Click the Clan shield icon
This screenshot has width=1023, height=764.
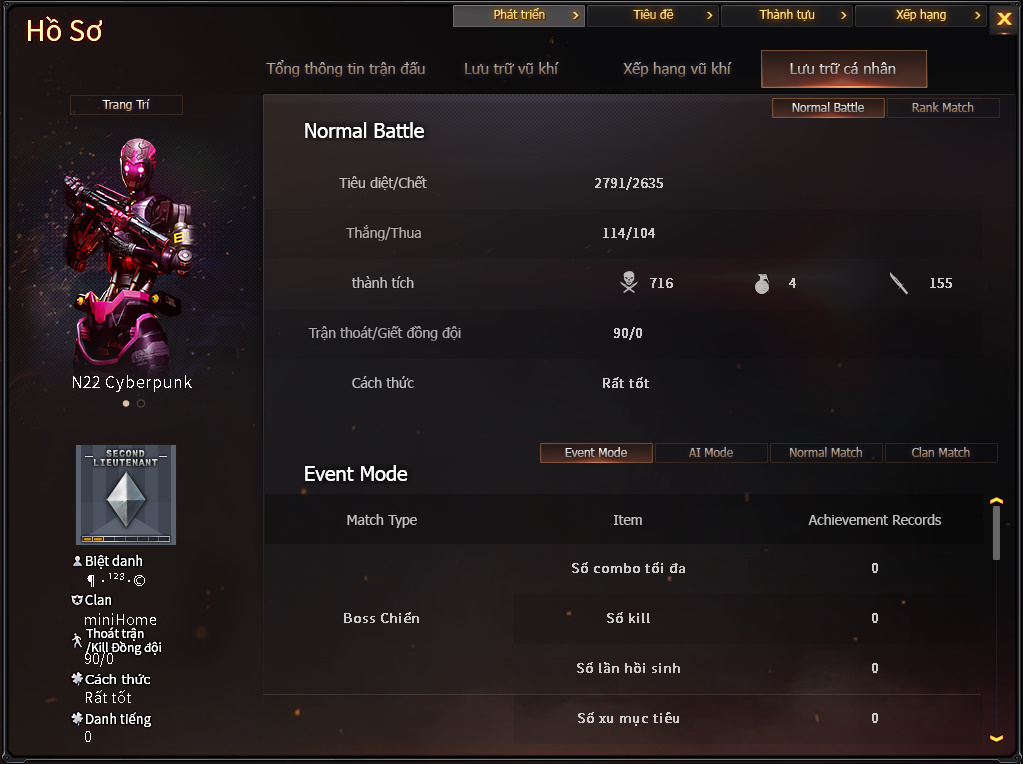(77, 600)
